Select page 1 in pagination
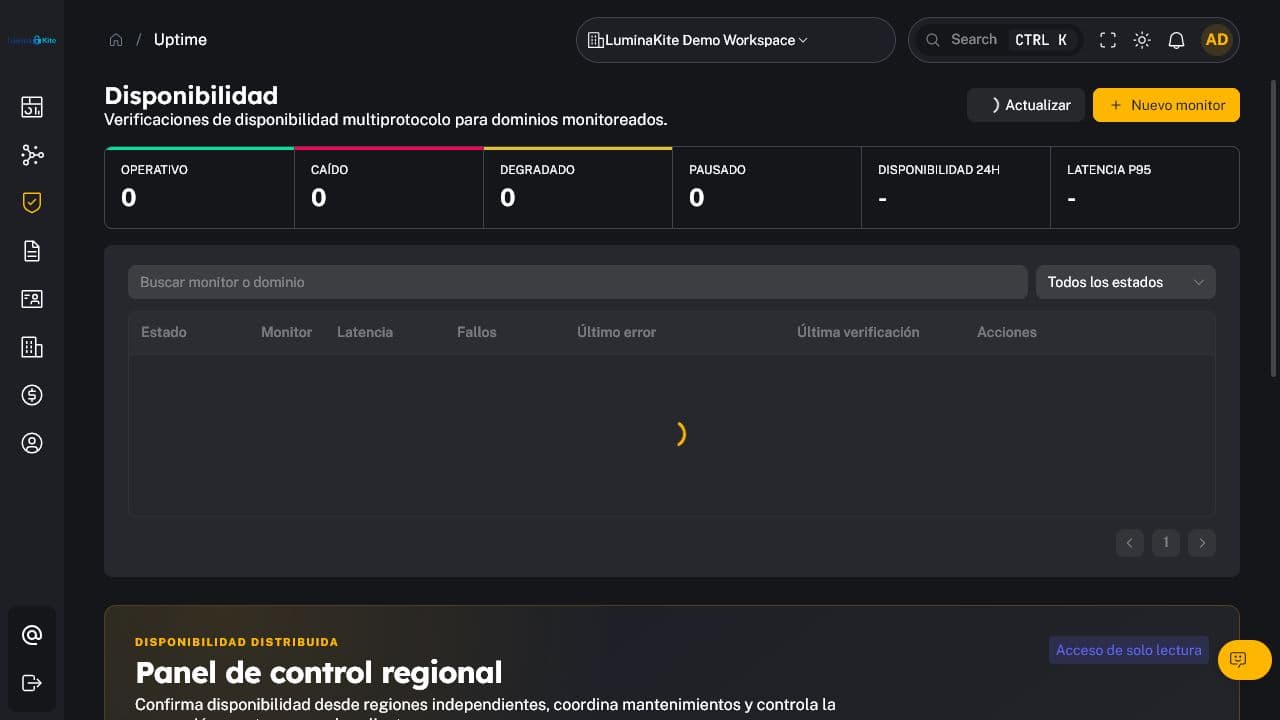Viewport: 1280px width, 720px height. tap(1166, 543)
